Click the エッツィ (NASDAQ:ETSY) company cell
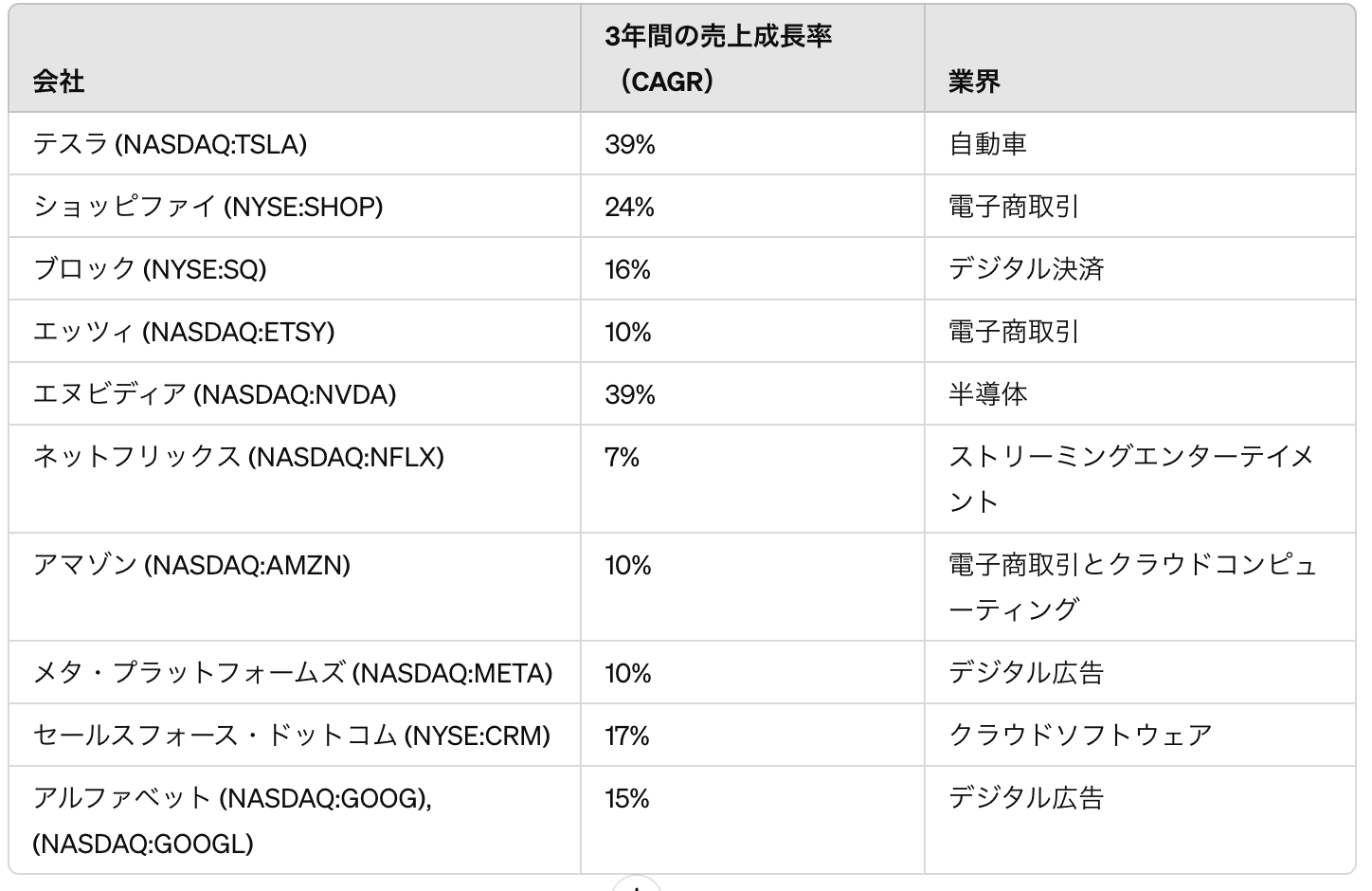The width and height of the screenshot is (1372, 891). tap(184, 332)
